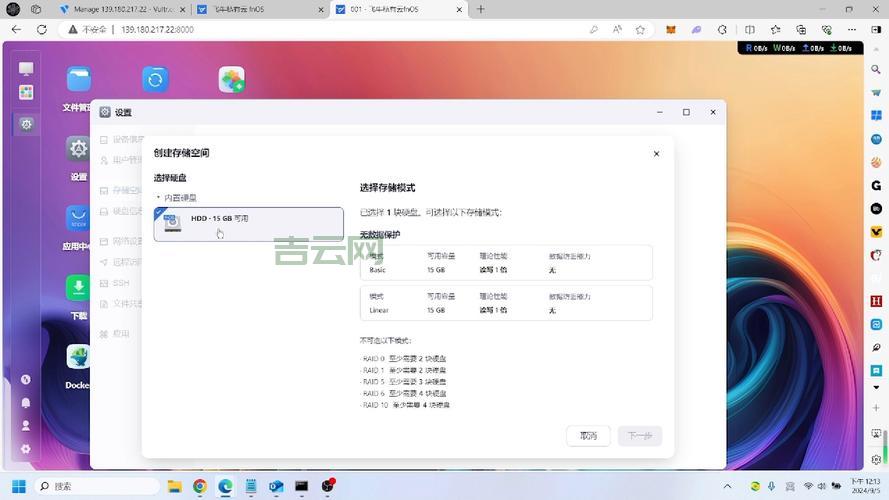889x500 pixels.
Task: Minimize the 设置 window
Action: (x=659, y=112)
